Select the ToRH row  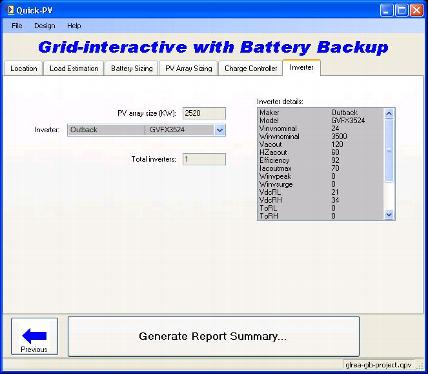tap(320, 216)
